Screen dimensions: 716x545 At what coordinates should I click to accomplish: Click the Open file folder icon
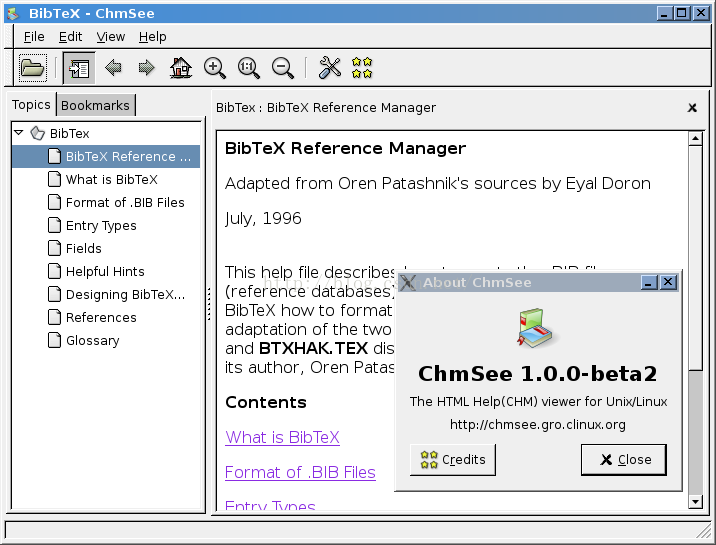coord(32,68)
